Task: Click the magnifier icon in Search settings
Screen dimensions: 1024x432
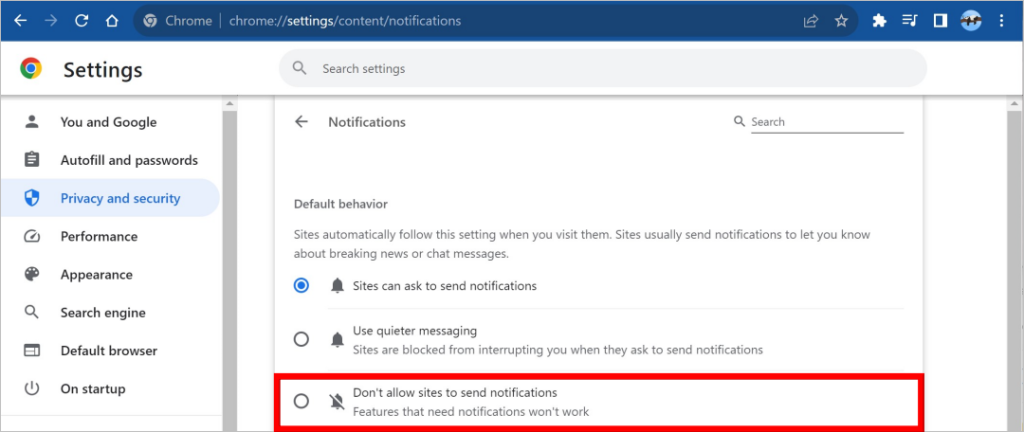Action: tap(300, 68)
